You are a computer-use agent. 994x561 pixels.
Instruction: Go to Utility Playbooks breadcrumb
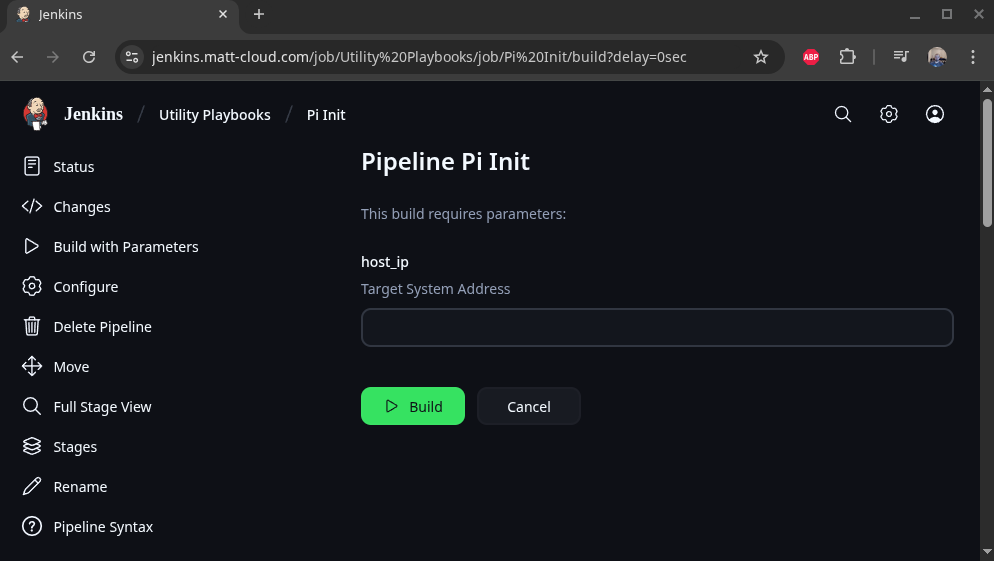[x=214, y=115]
